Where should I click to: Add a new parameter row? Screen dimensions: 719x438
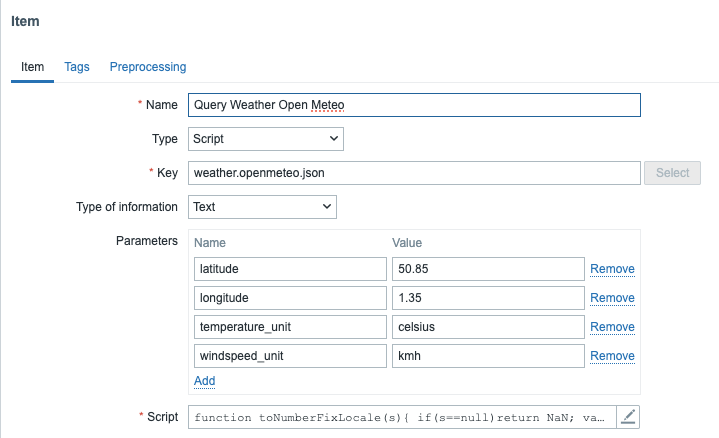pos(204,381)
